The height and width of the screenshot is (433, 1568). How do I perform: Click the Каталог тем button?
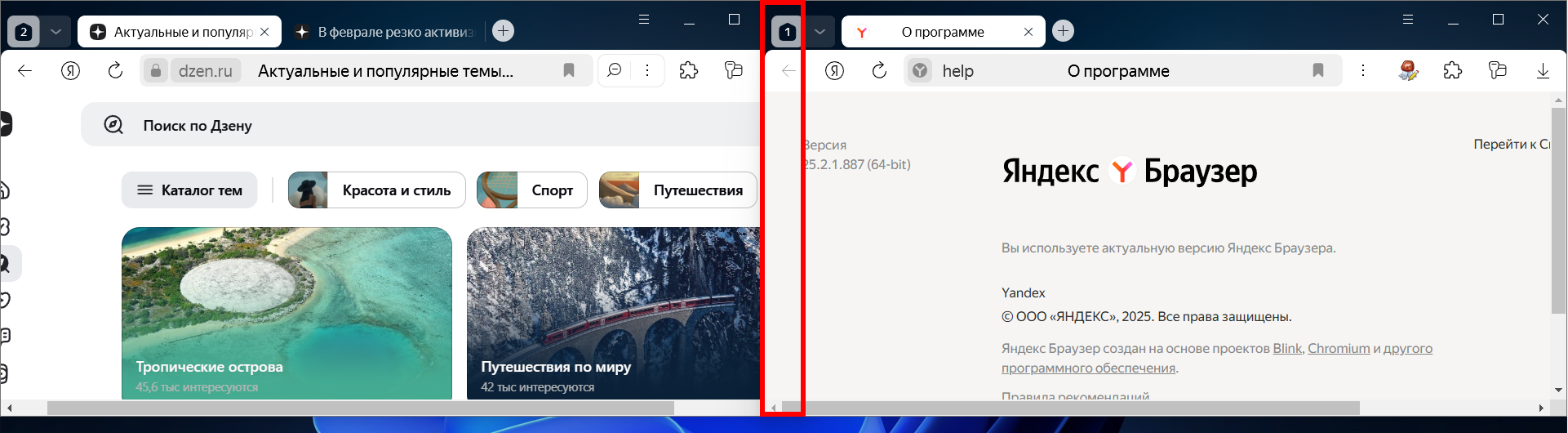click(189, 190)
